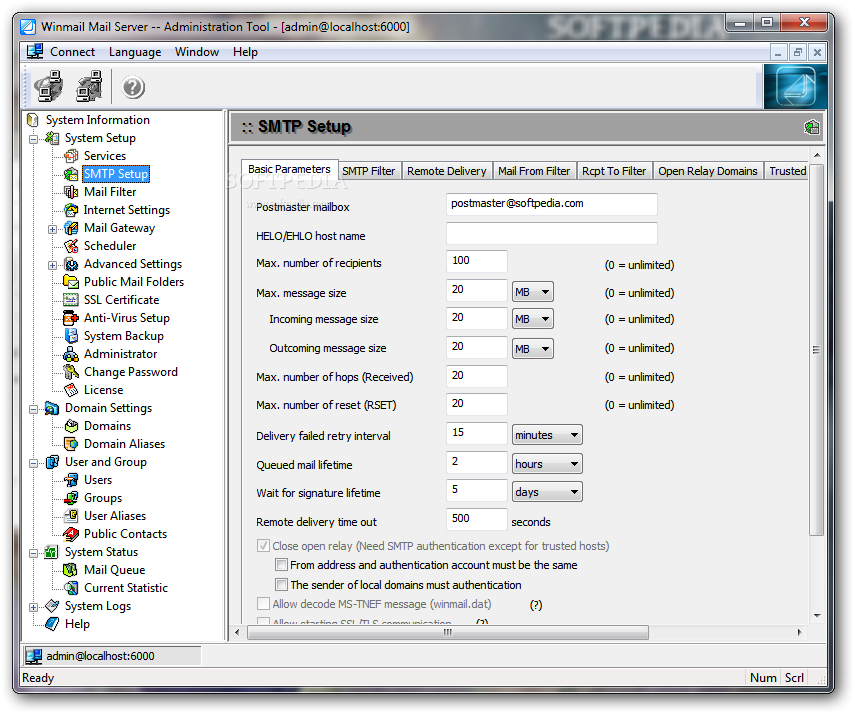Viewport: 855px width, 714px height.
Task: Enable sender of local domains must authentication
Action: pyautogui.click(x=281, y=585)
